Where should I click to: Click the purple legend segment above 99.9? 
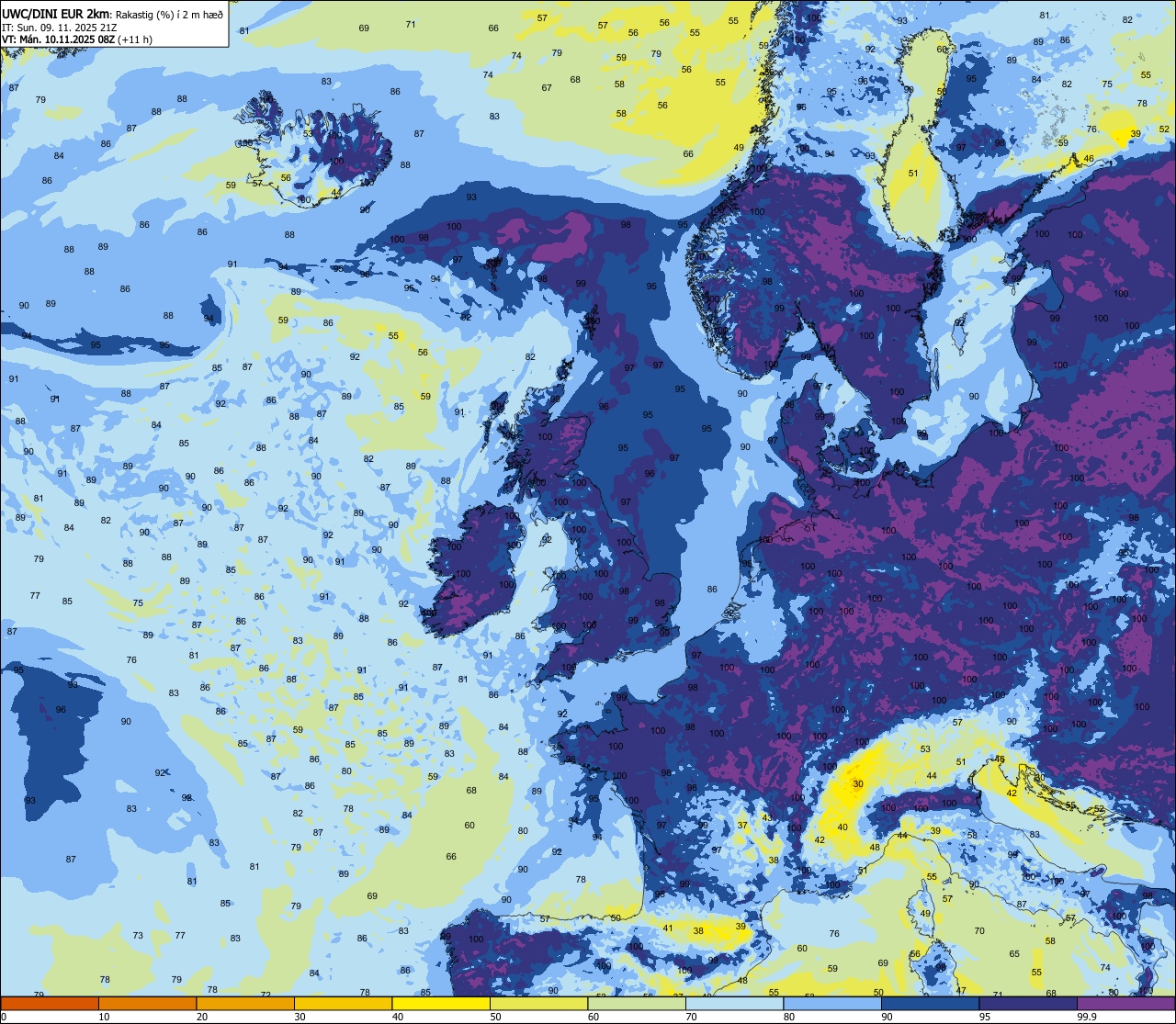(x=1125, y=1003)
